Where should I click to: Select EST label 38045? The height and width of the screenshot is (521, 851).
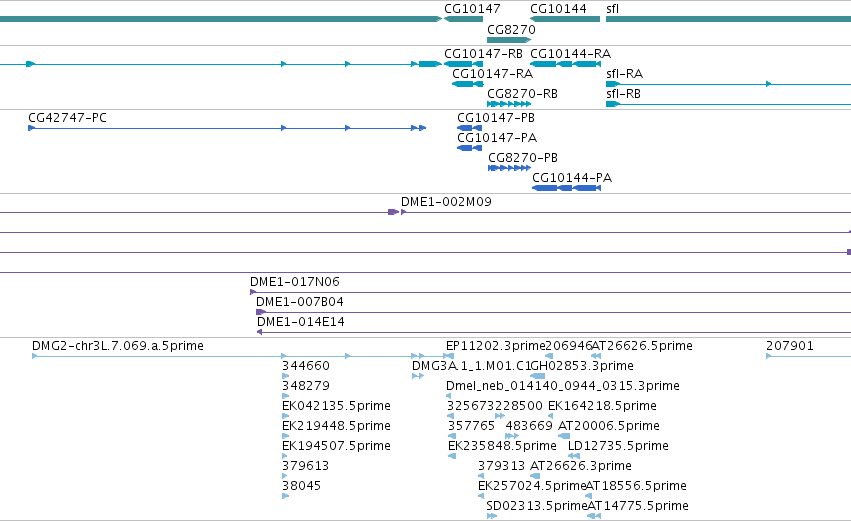301,486
